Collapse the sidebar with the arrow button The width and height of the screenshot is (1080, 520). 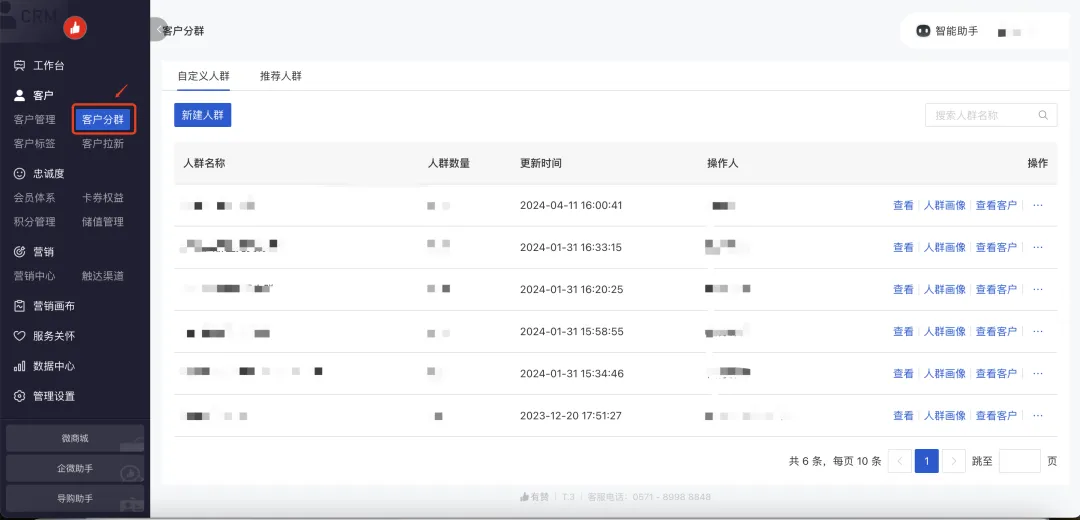158,30
